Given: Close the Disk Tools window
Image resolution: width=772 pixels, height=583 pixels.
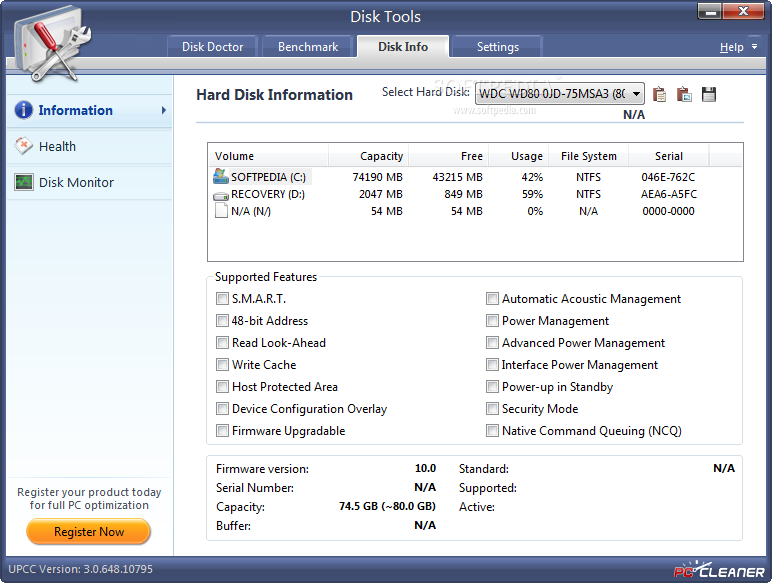Looking at the screenshot, I should tap(743, 11).
